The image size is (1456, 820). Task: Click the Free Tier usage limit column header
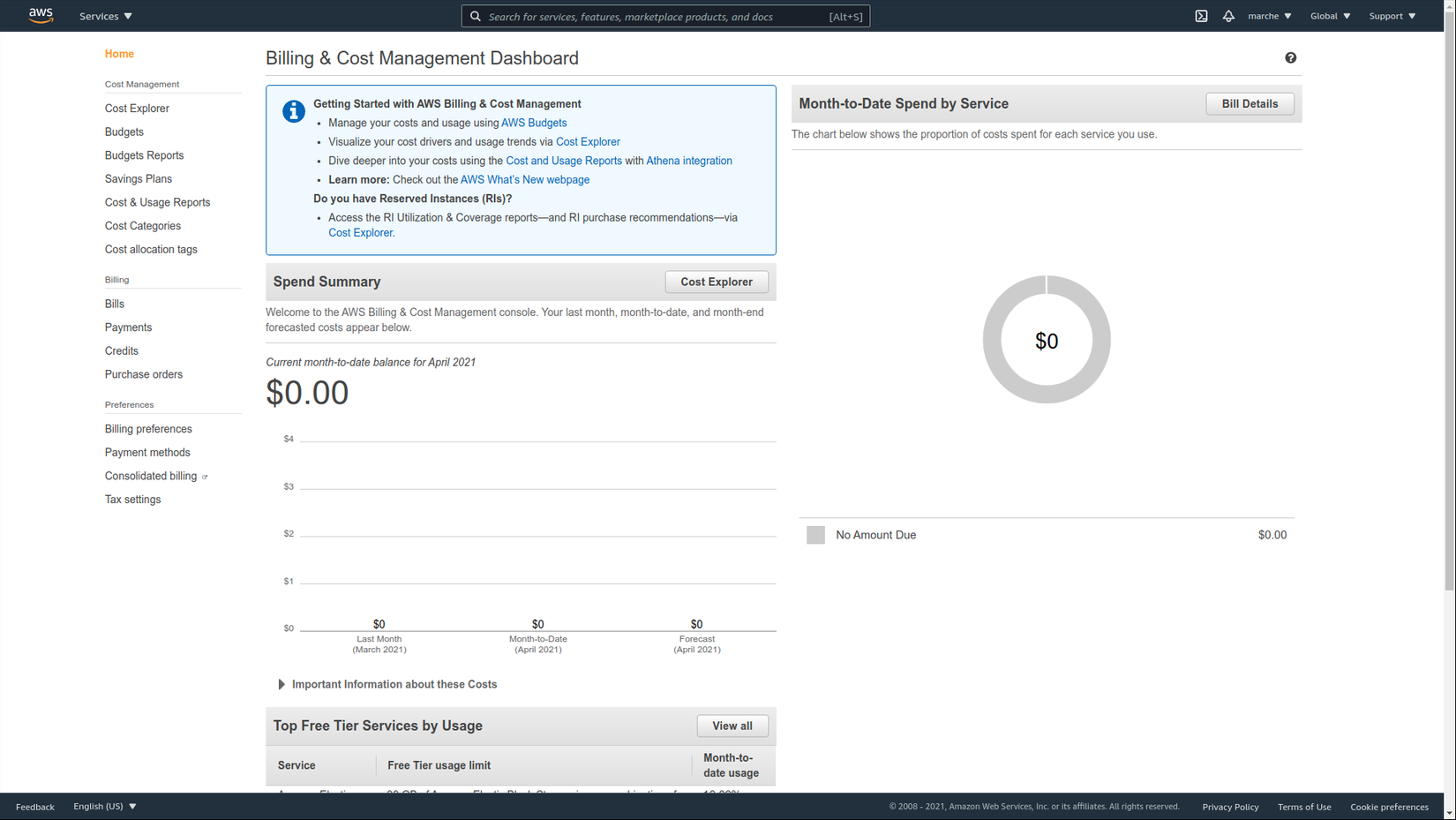click(x=439, y=765)
